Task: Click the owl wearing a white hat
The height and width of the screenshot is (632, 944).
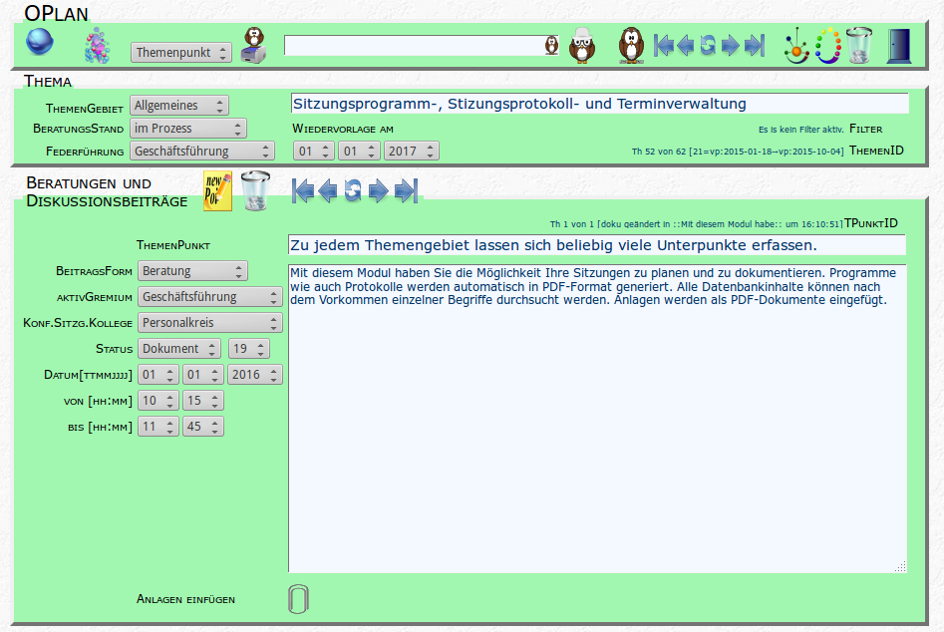Action: pyautogui.click(x=582, y=45)
